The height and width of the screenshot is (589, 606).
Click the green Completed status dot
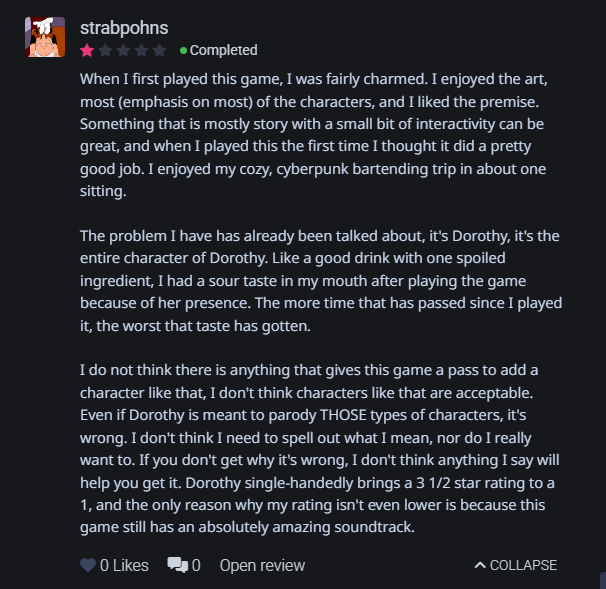point(183,50)
